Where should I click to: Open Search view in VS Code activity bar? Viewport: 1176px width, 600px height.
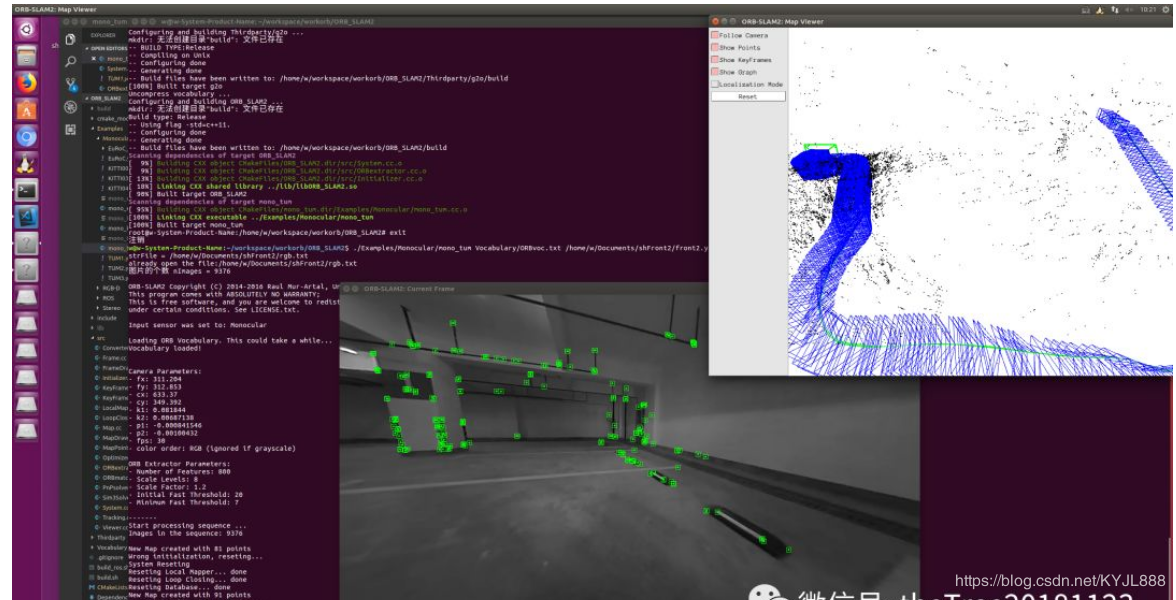pyautogui.click(x=70, y=62)
